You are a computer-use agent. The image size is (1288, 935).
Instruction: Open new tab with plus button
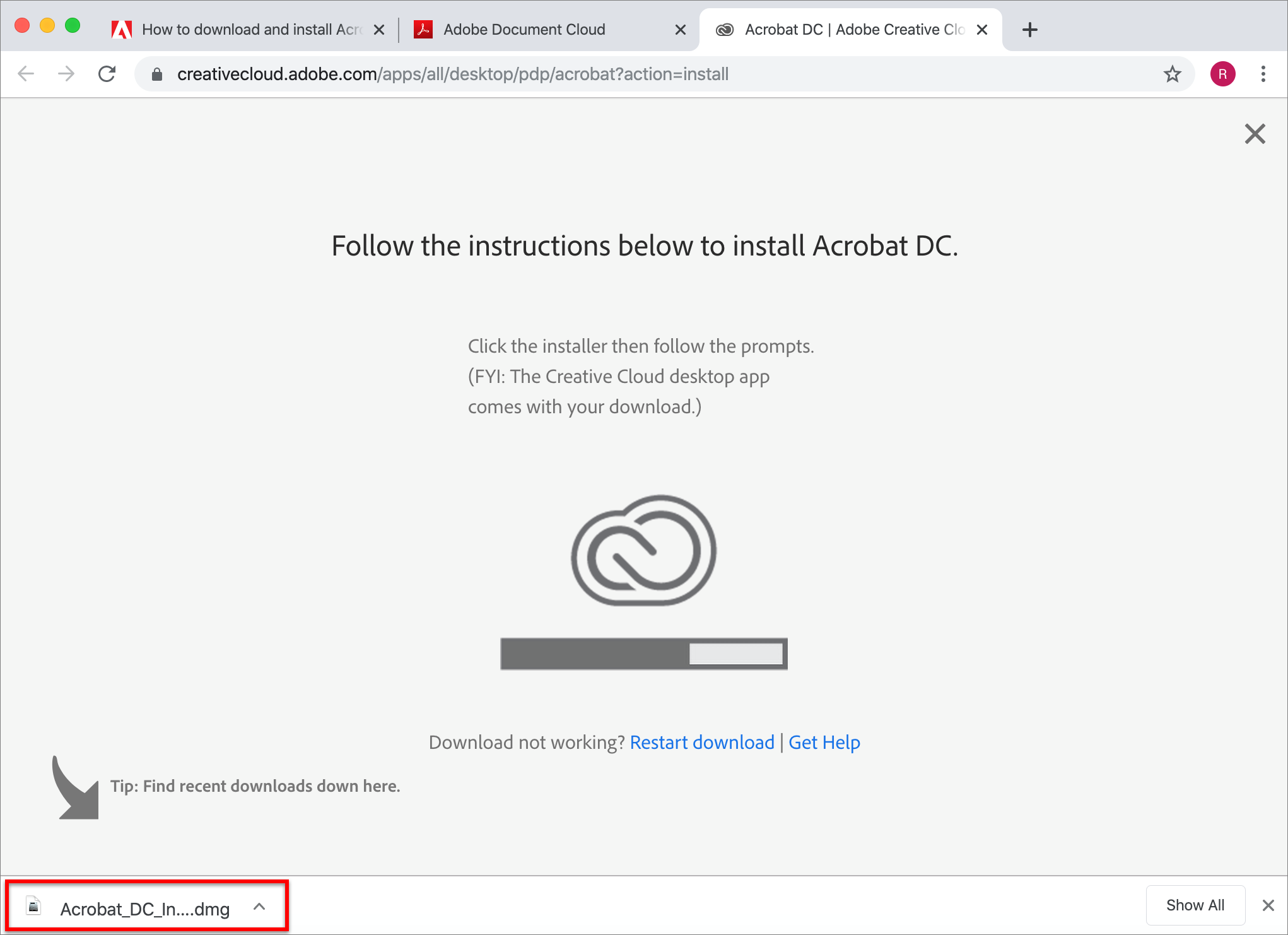tap(1030, 29)
